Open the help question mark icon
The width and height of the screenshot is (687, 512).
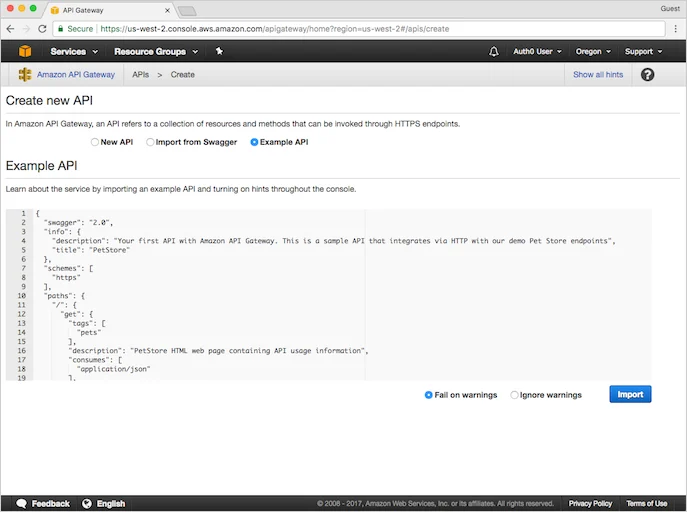[647, 74]
